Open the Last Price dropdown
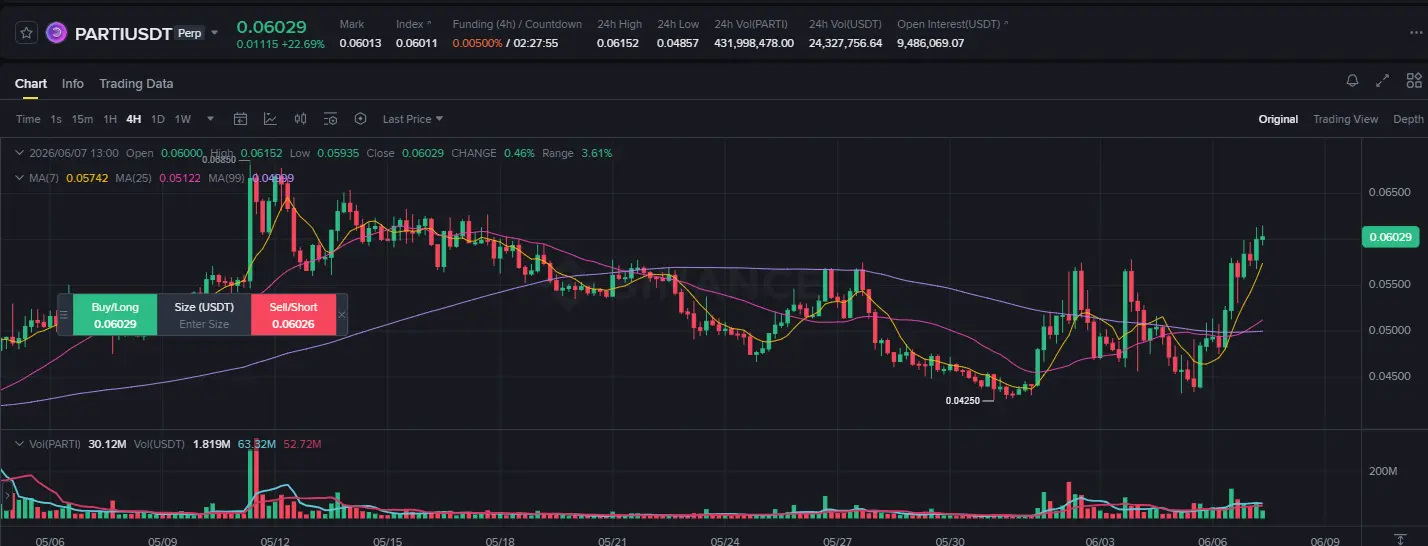The height and width of the screenshot is (546, 1428). (413, 119)
